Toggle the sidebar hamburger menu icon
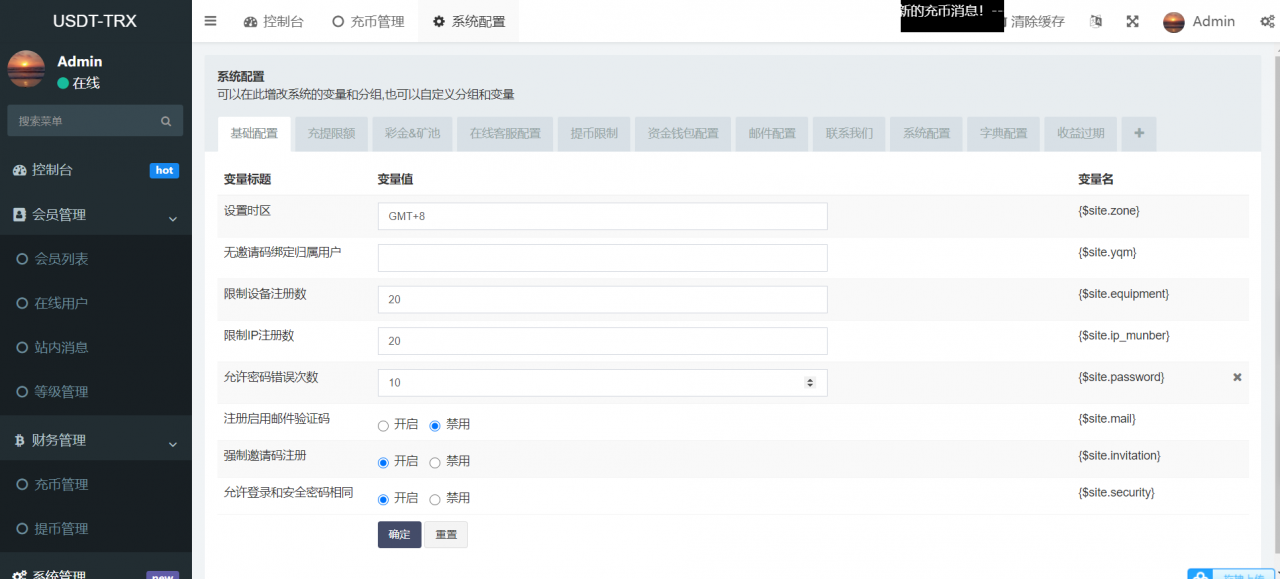The image size is (1280, 579). (x=209, y=20)
